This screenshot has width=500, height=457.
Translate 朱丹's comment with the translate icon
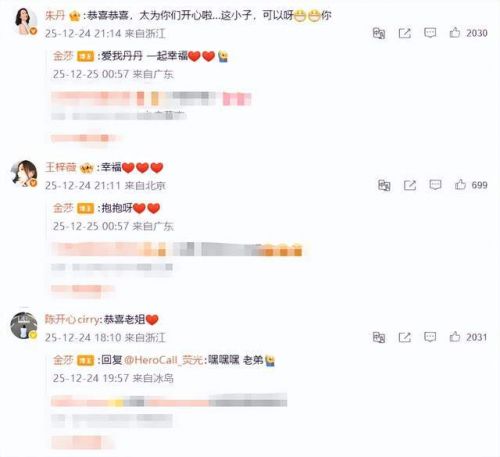[379, 33]
